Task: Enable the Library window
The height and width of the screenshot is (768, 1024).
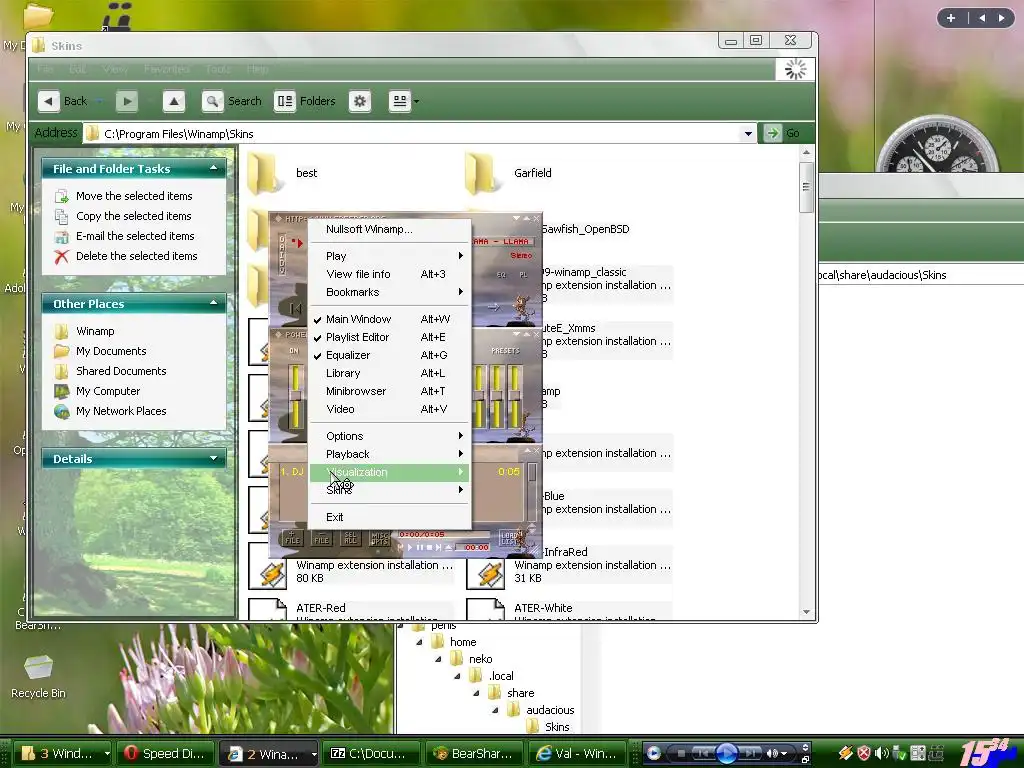Action: pos(389,373)
